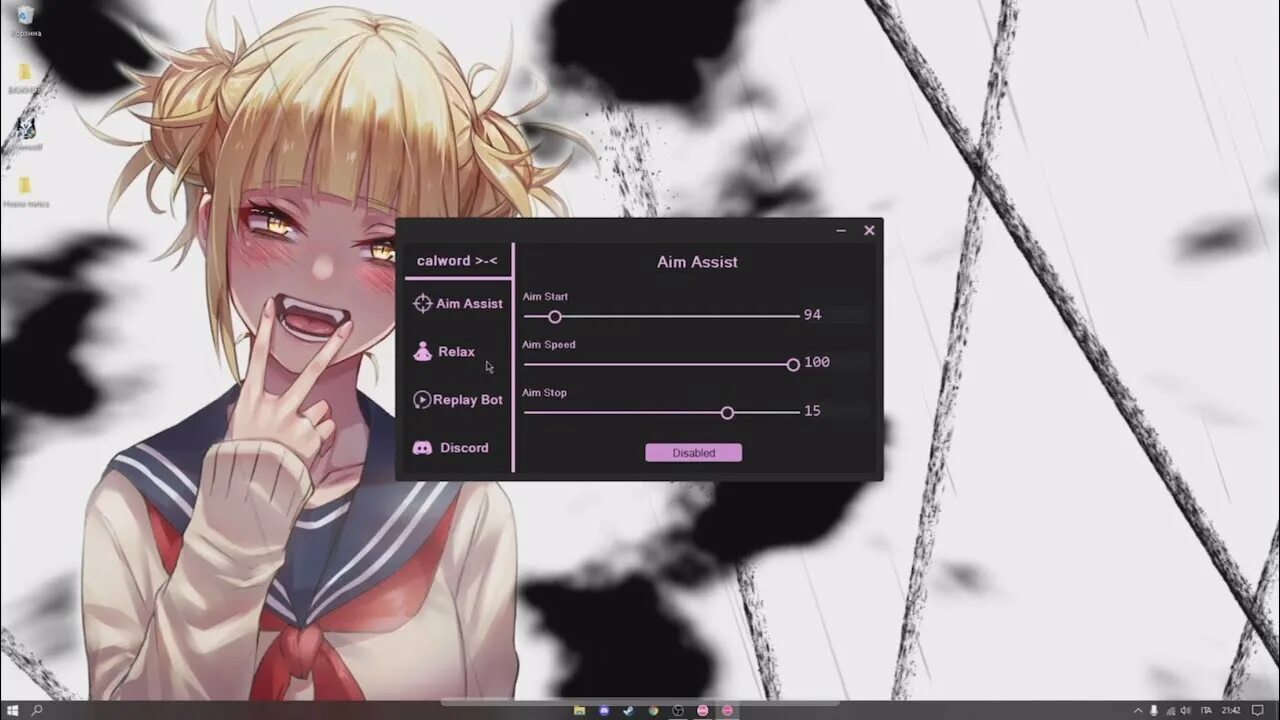Open the Windows notification center
The width and height of the screenshot is (1280, 720).
pos(1257,710)
